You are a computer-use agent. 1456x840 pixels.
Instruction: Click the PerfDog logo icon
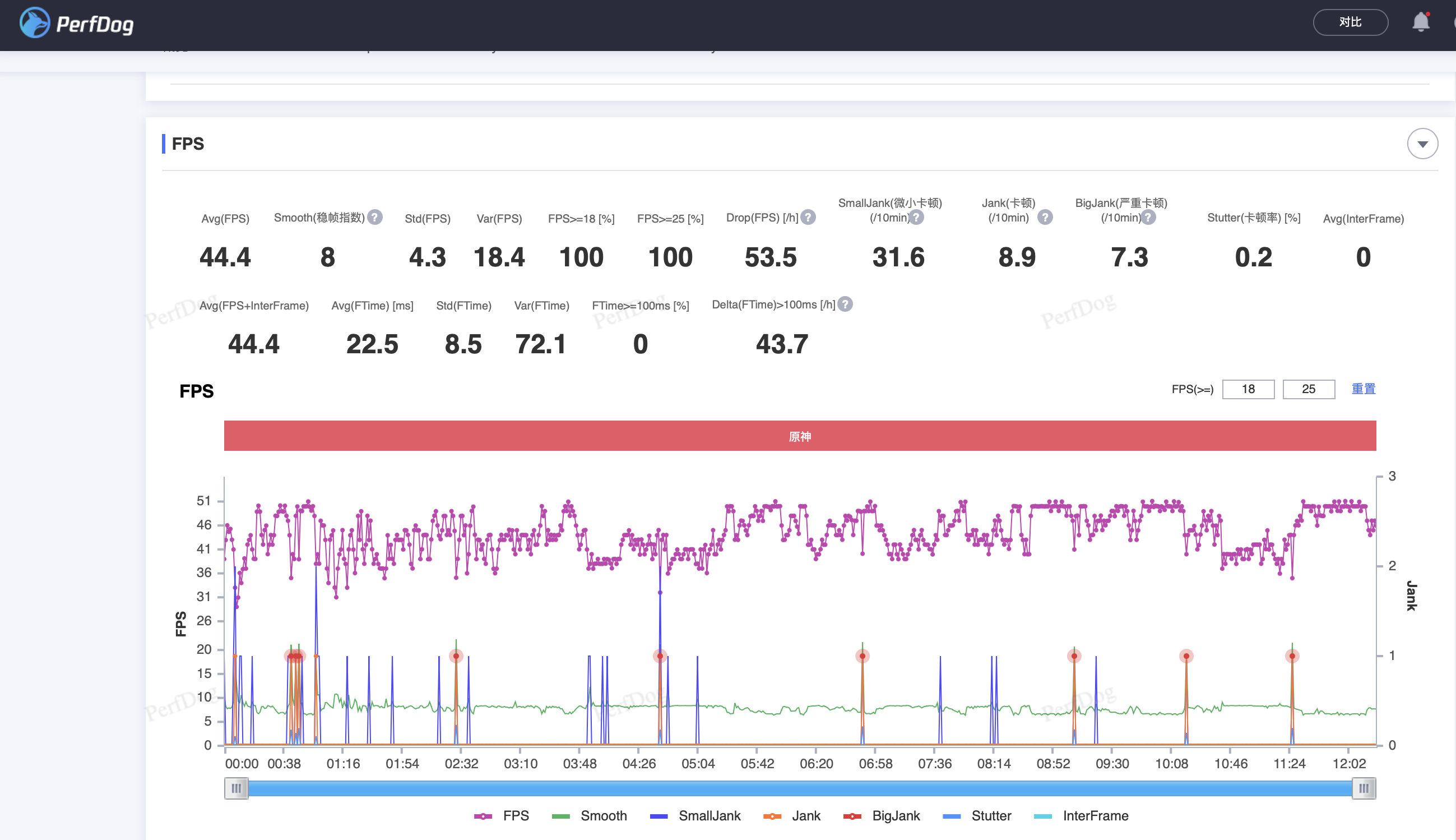click(35, 23)
